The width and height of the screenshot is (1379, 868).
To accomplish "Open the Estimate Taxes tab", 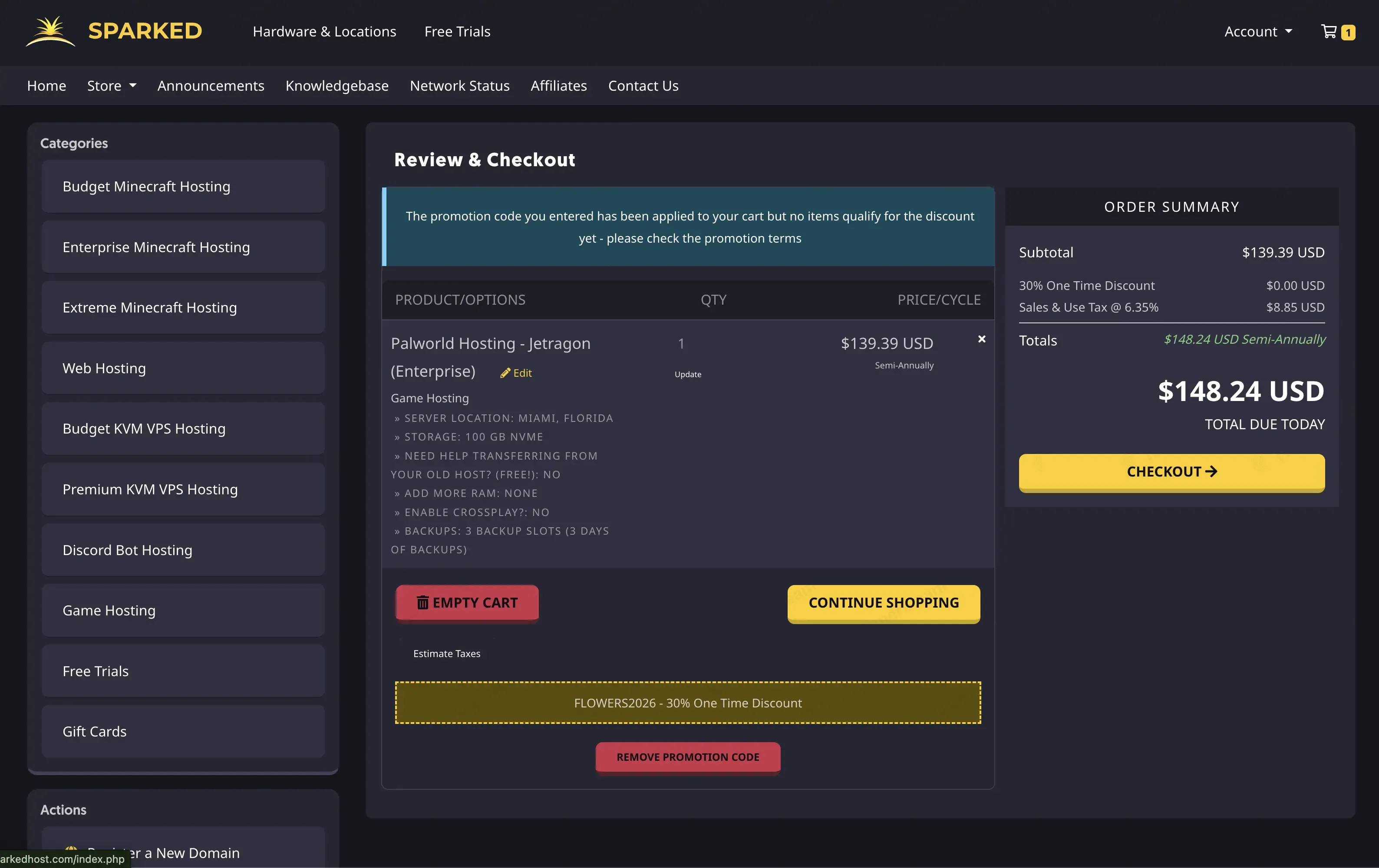I will coord(447,653).
